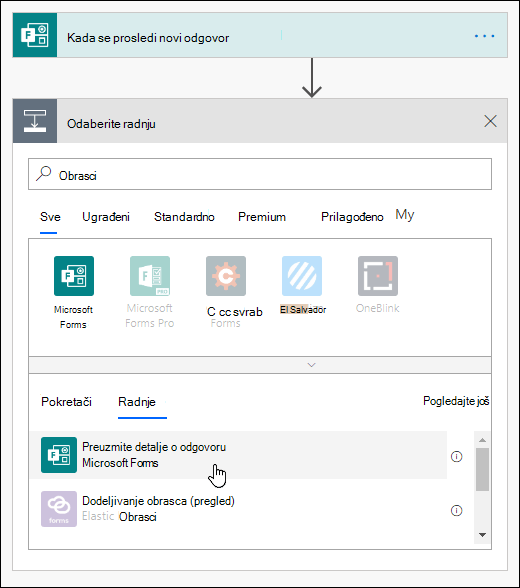
Task: Click the Forms trigger icon in header
Action: coord(35,35)
